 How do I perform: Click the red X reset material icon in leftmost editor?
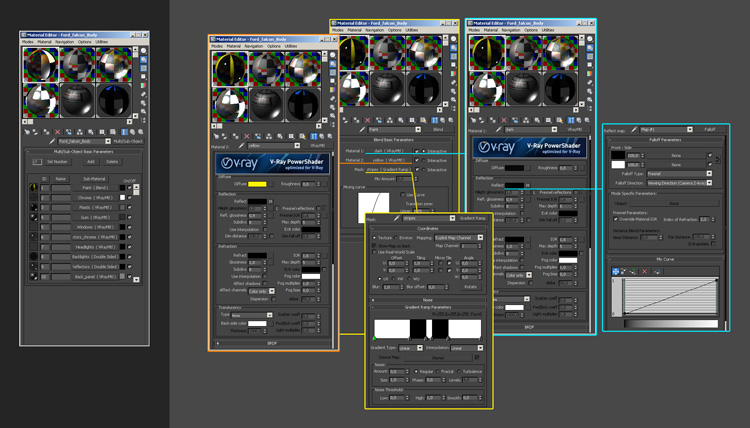(x=58, y=131)
